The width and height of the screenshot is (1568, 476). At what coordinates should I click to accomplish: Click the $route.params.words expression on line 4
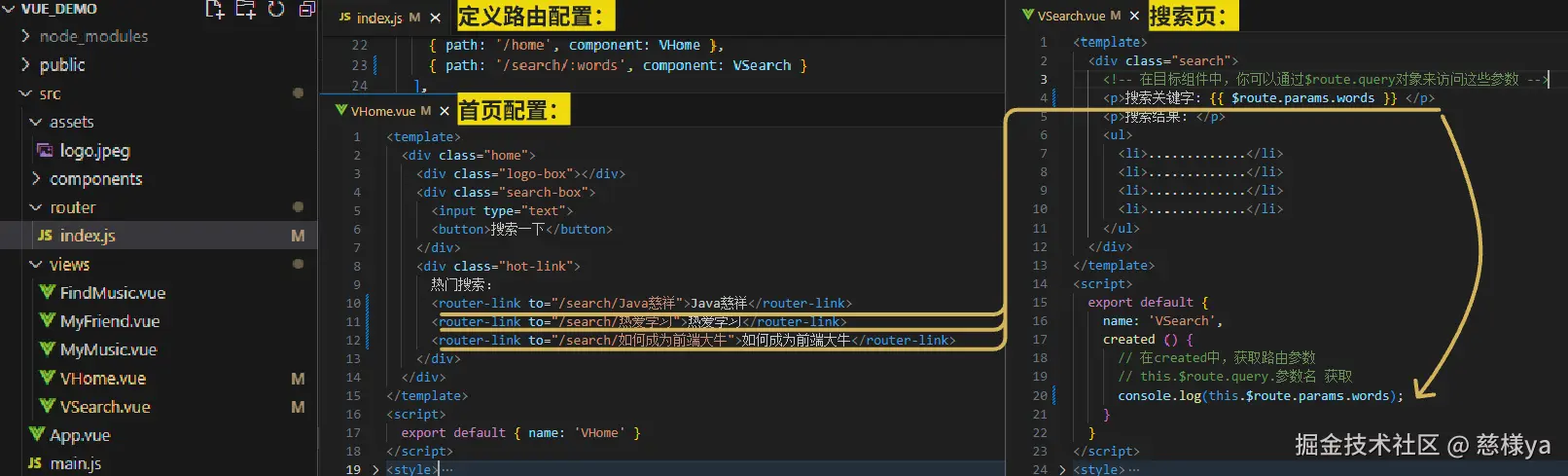(x=1302, y=98)
